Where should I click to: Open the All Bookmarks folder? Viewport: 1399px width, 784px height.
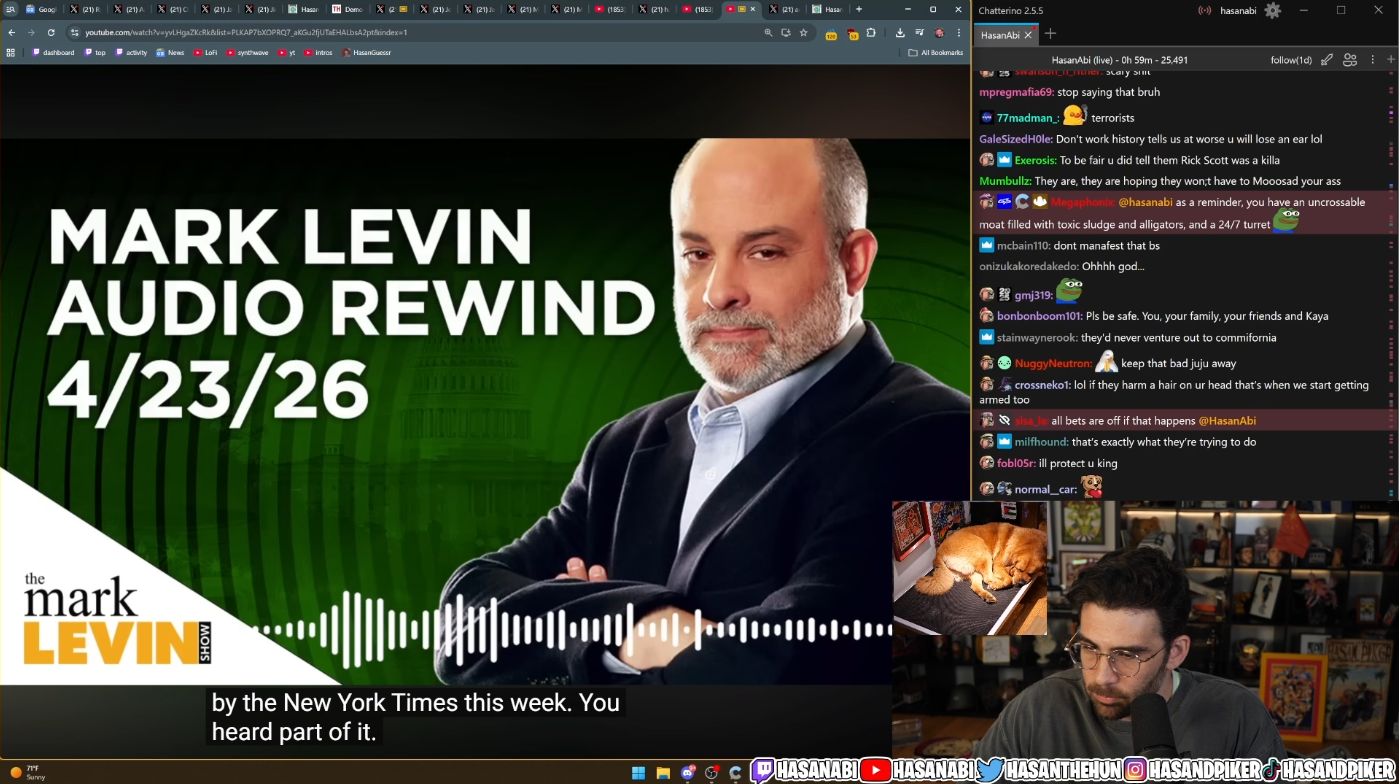[935, 52]
